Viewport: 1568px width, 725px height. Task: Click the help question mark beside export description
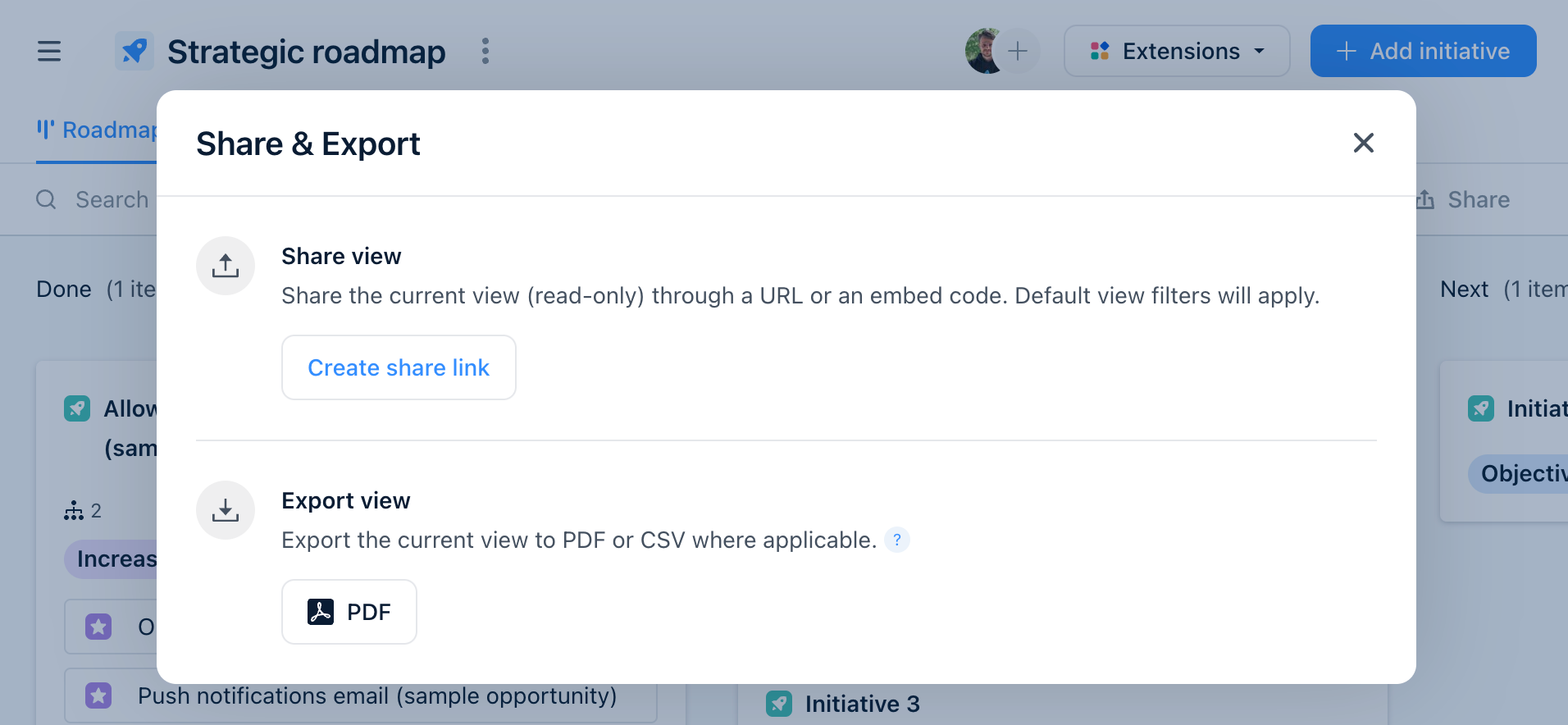coord(897,540)
